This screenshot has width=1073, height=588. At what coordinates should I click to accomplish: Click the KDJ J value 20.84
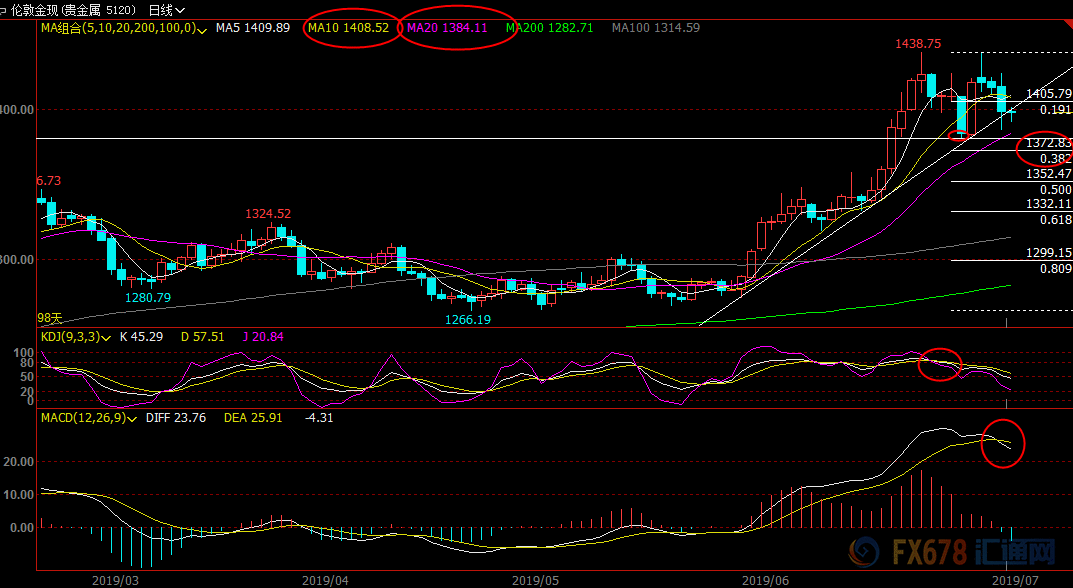pos(263,337)
